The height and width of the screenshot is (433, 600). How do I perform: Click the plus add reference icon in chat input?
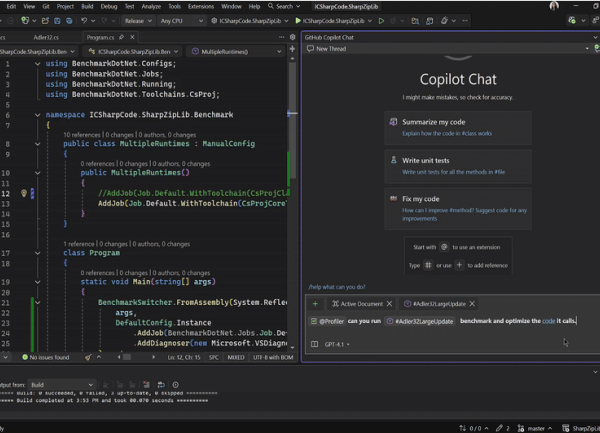click(x=315, y=304)
